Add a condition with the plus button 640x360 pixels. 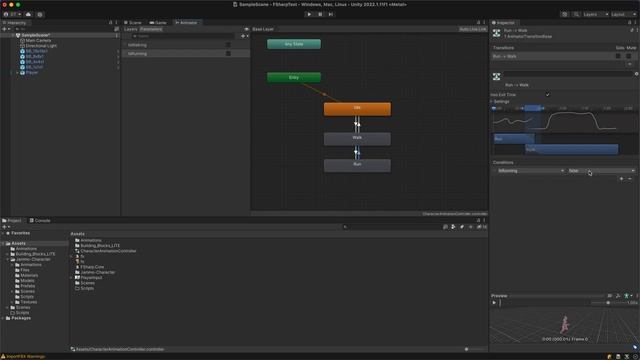622,179
